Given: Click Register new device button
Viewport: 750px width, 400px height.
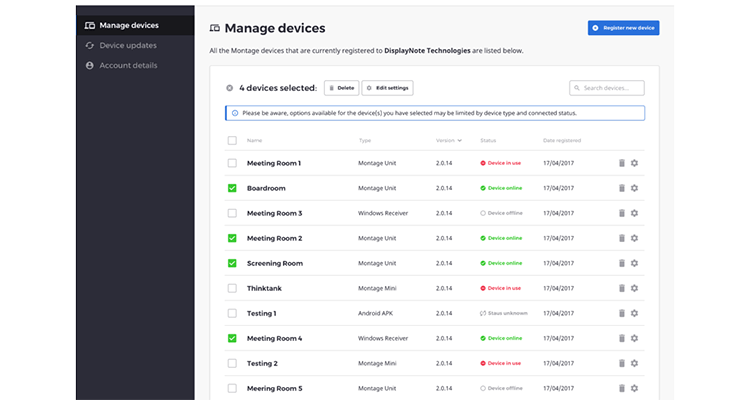Looking at the screenshot, I should [x=623, y=28].
